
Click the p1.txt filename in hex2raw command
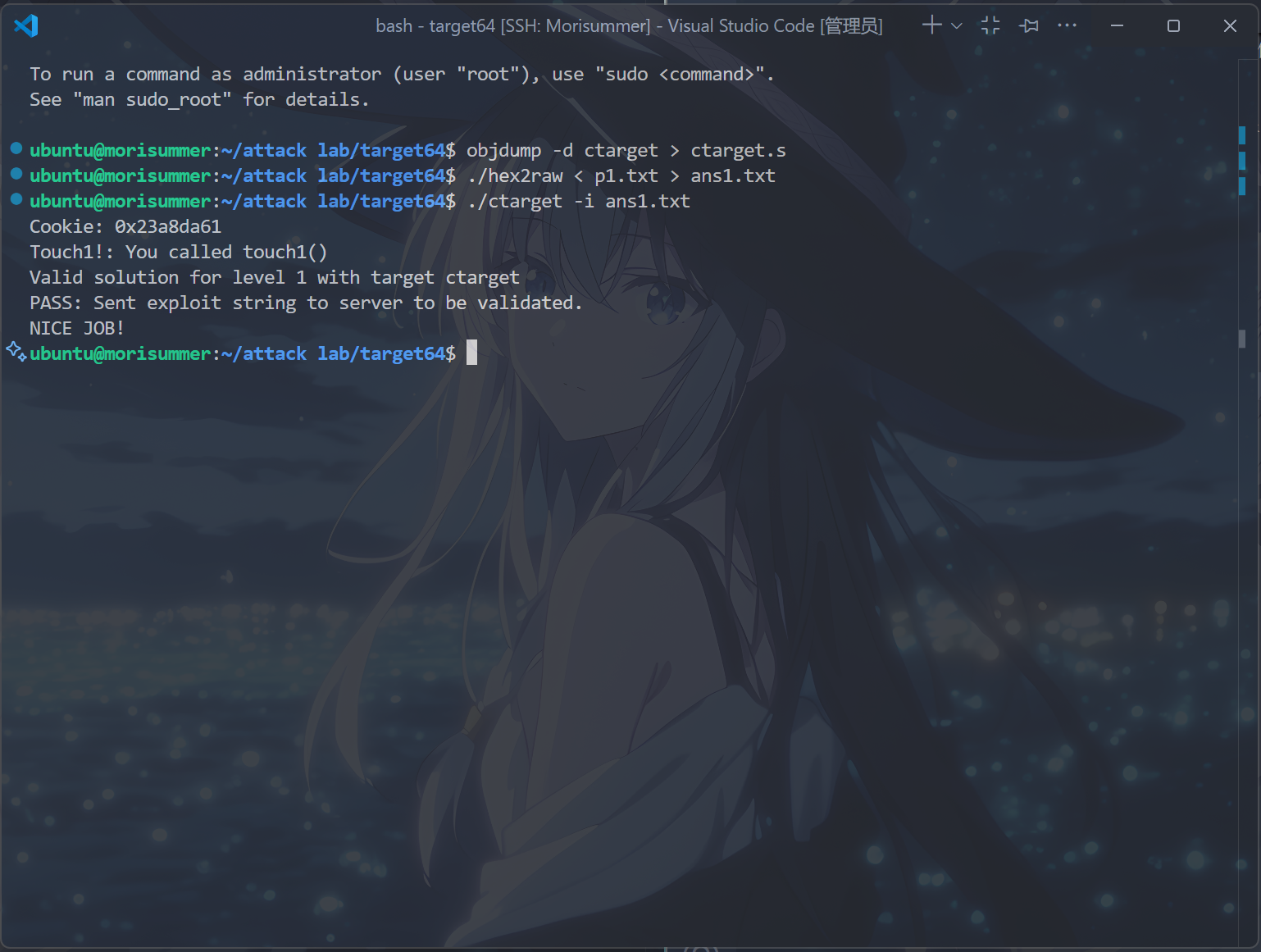(x=626, y=175)
